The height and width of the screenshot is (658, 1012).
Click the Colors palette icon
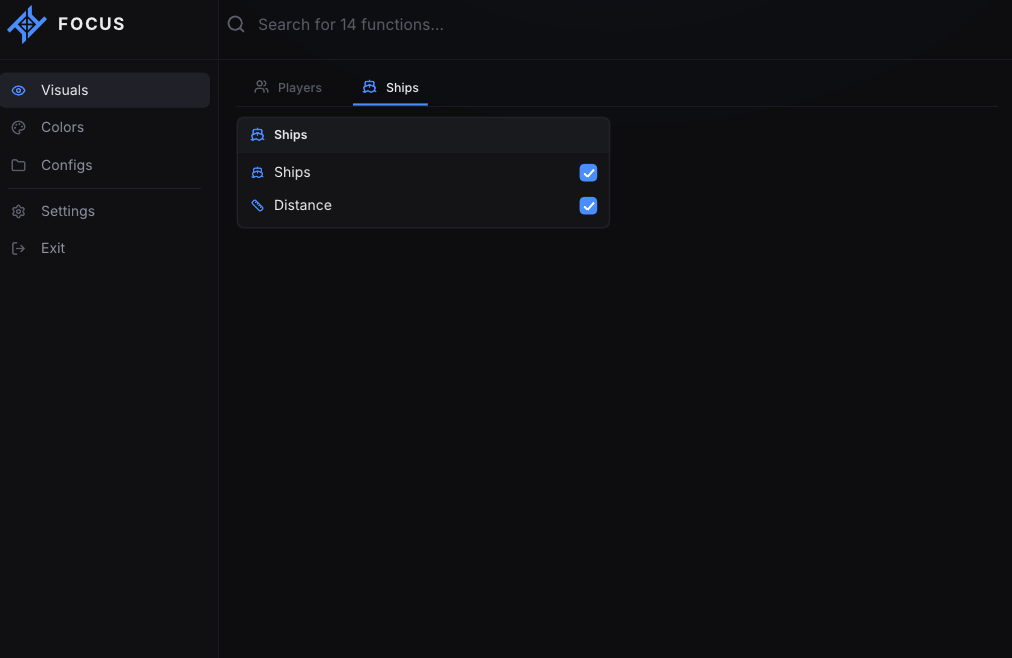(x=19, y=128)
